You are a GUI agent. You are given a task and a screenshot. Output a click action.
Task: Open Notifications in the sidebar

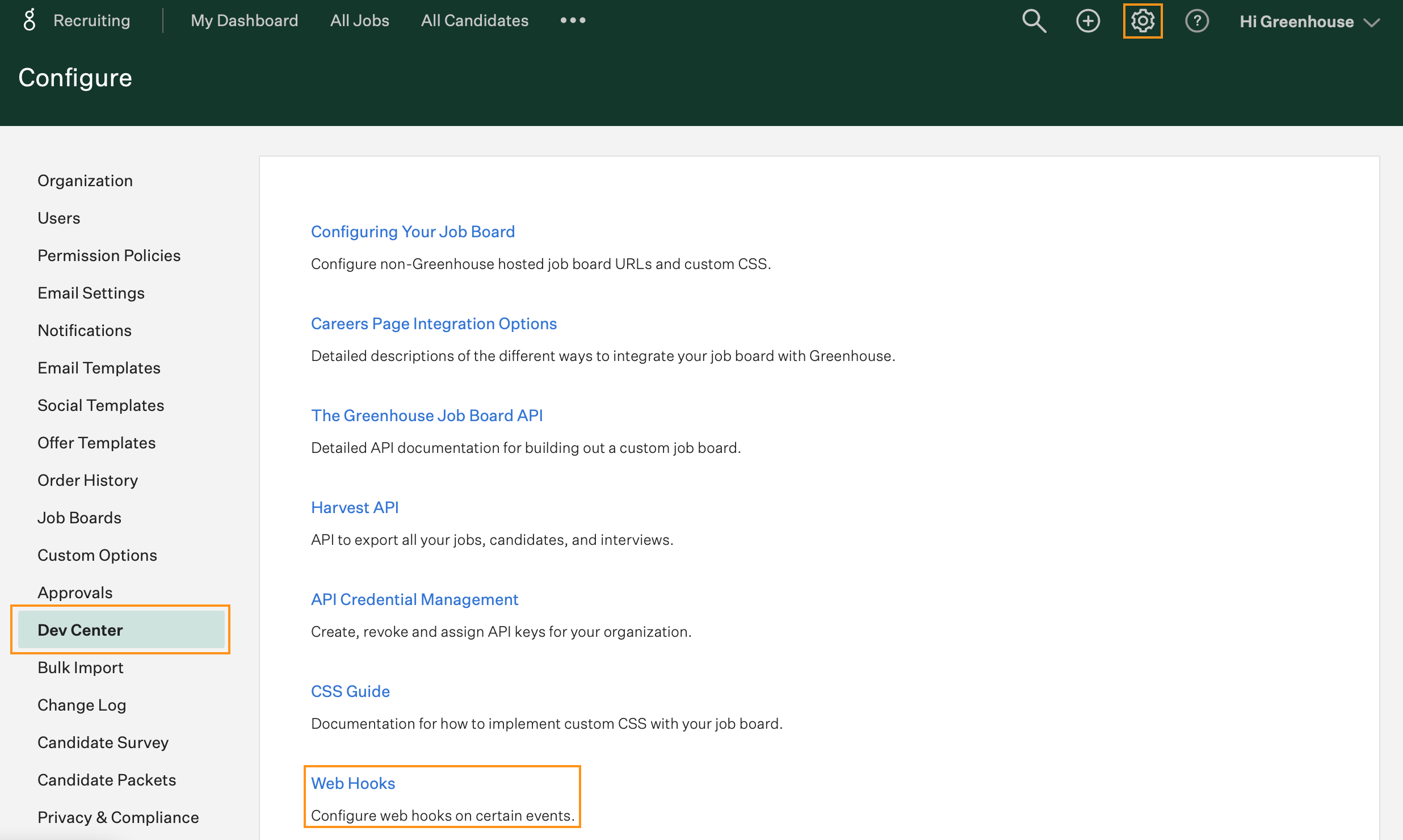(x=85, y=330)
